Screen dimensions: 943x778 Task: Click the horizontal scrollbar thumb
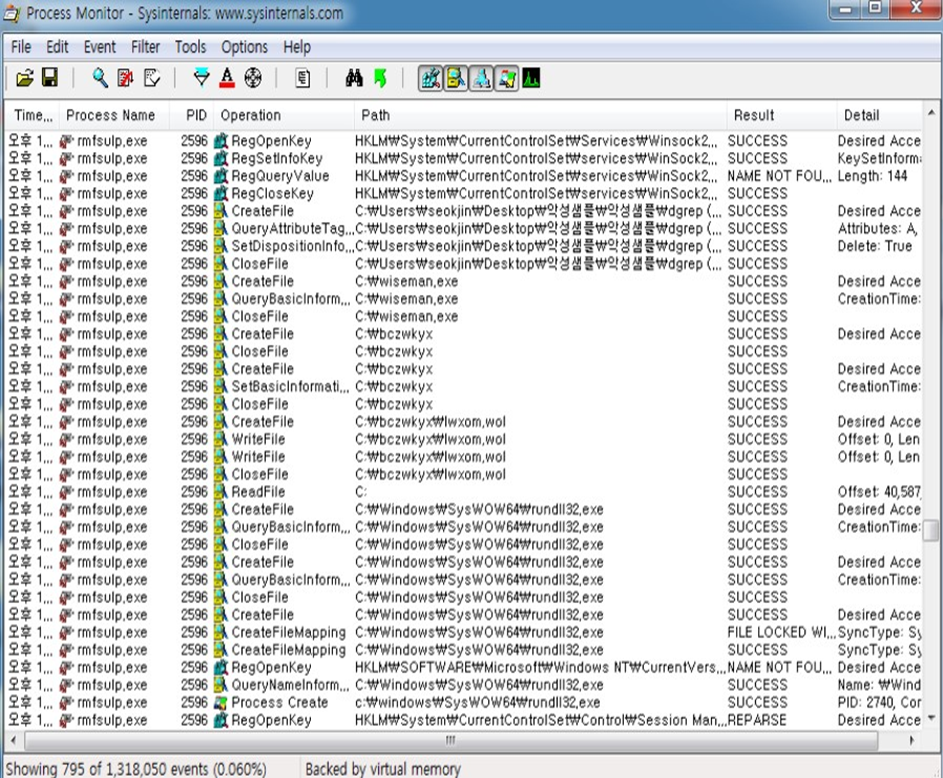450,740
